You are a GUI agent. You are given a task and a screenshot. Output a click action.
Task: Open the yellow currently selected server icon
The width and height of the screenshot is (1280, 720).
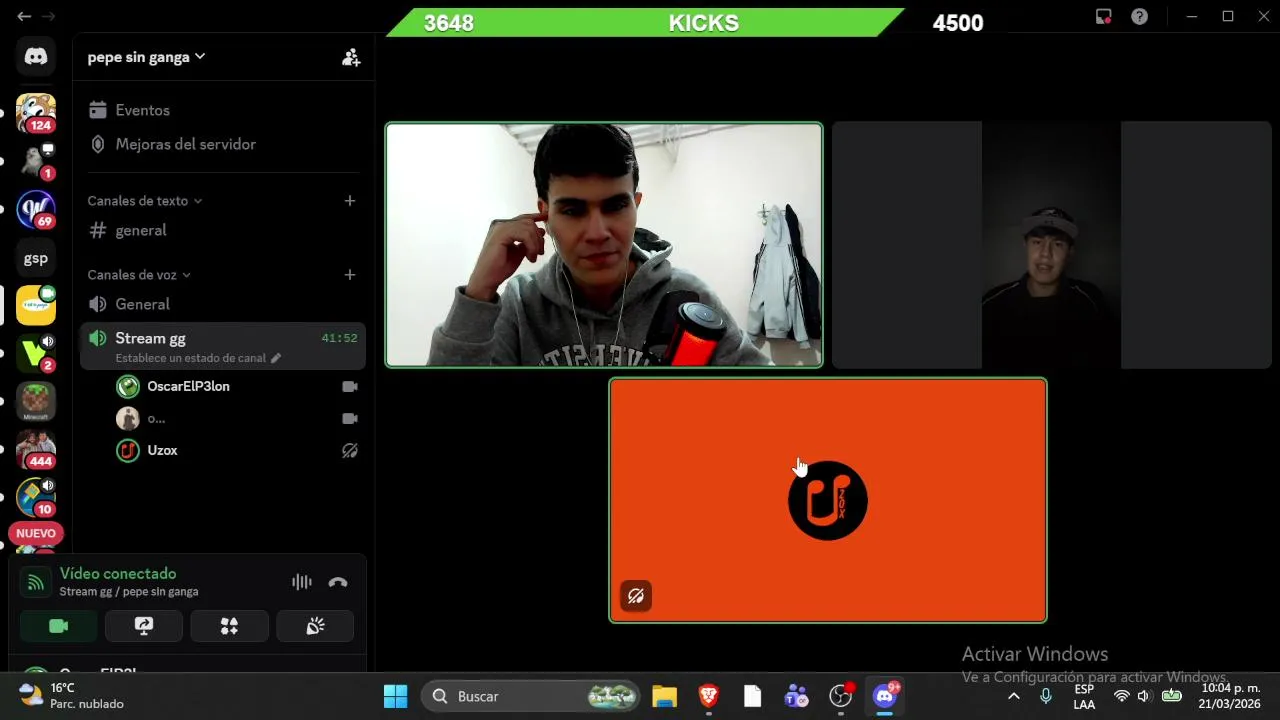tap(36, 305)
